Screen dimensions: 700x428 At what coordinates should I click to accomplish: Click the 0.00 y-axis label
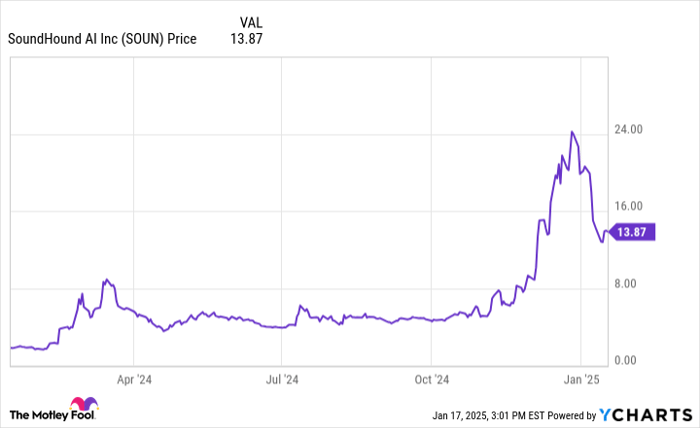pos(626,360)
